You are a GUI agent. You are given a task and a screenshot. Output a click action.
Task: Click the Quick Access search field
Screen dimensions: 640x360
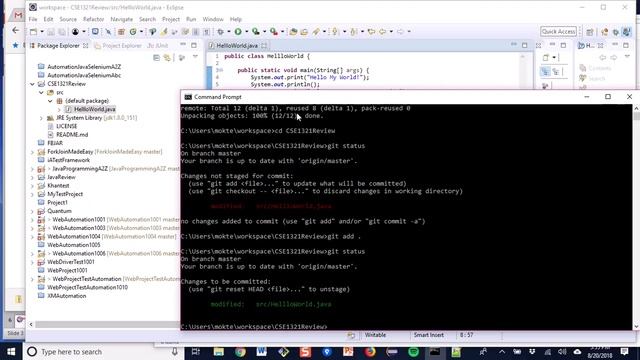[x=558, y=31]
